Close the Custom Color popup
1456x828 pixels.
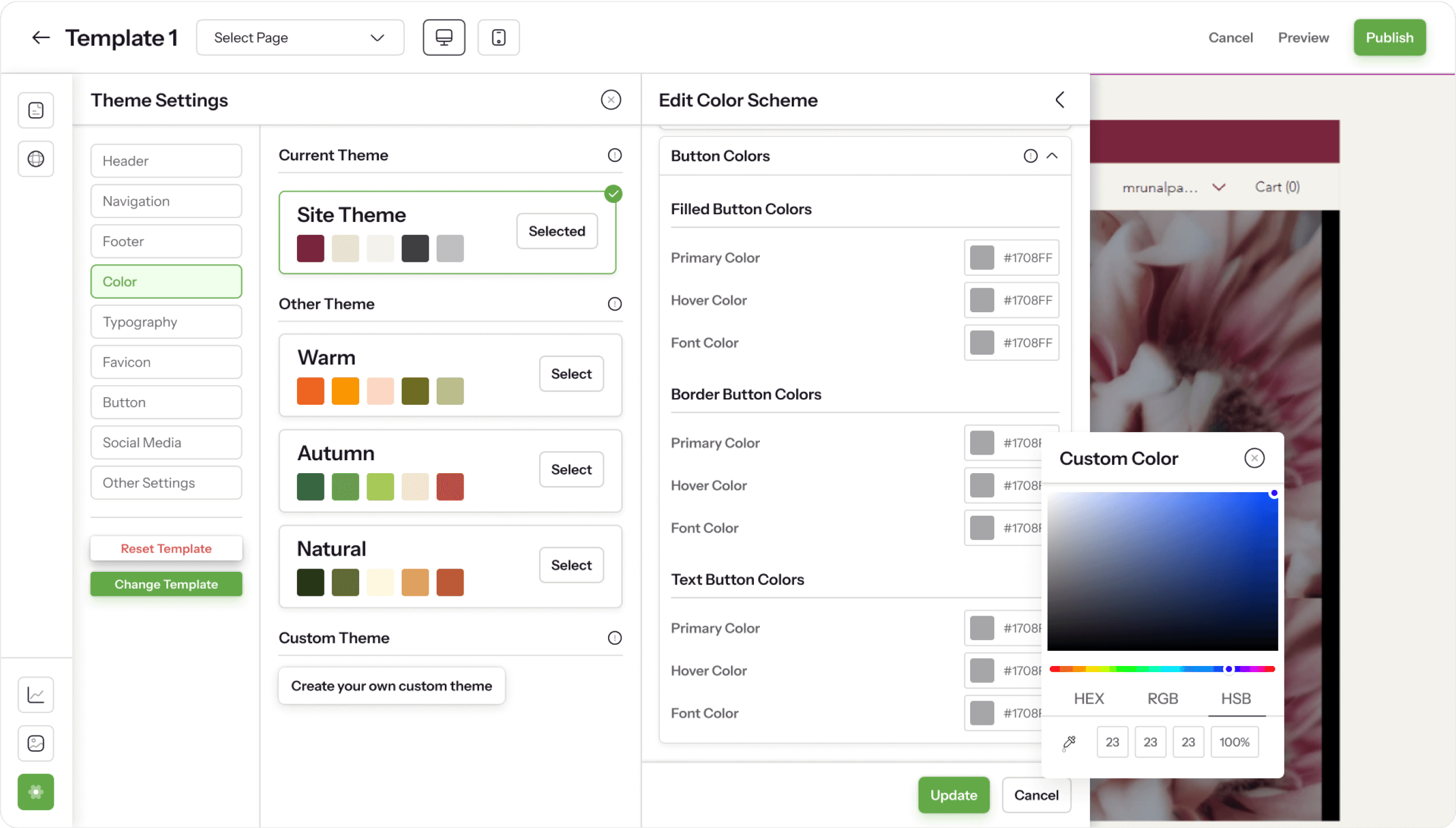[1254, 458]
